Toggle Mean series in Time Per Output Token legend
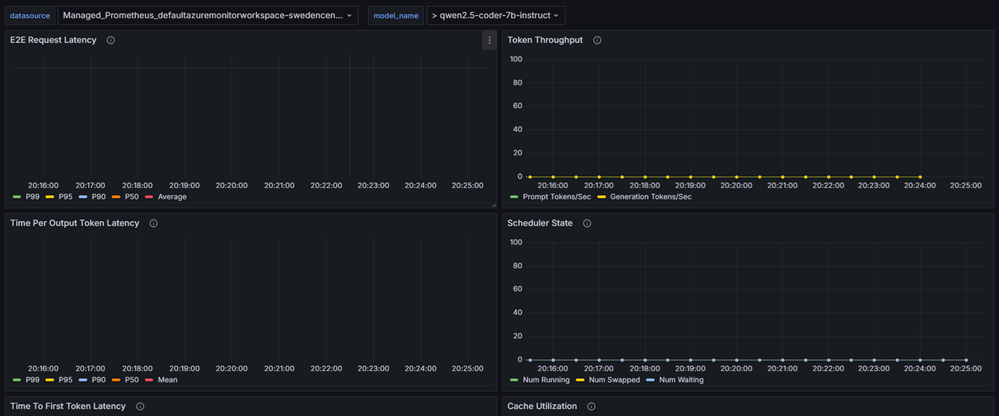 pos(167,380)
